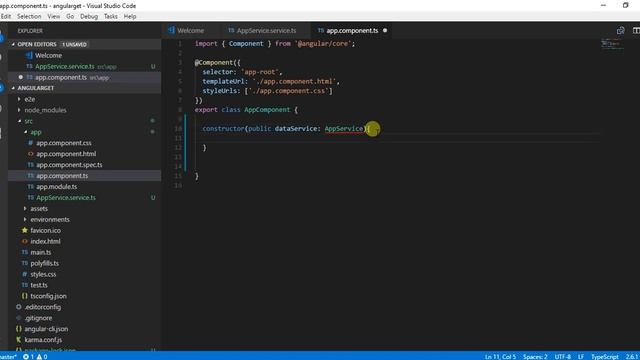The height and width of the screenshot is (360, 640).
Task: Click the EXPLORER panel title
Action: pyautogui.click(x=30, y=31)
